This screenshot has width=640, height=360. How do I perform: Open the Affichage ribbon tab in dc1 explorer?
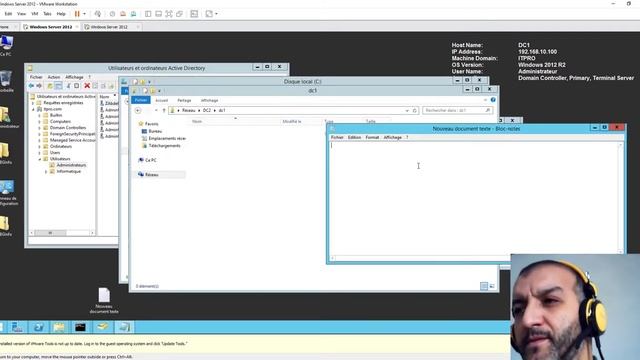(x=209, y=100)
